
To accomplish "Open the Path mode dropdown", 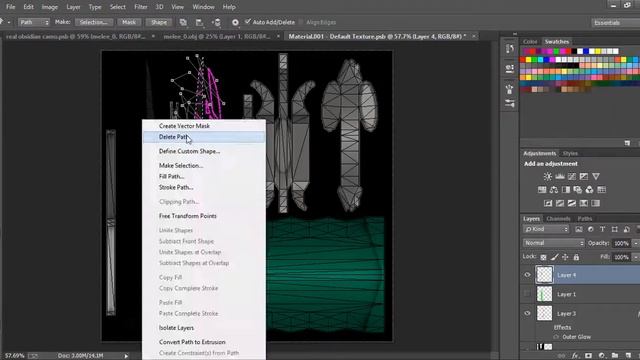I will coord(34,22).
